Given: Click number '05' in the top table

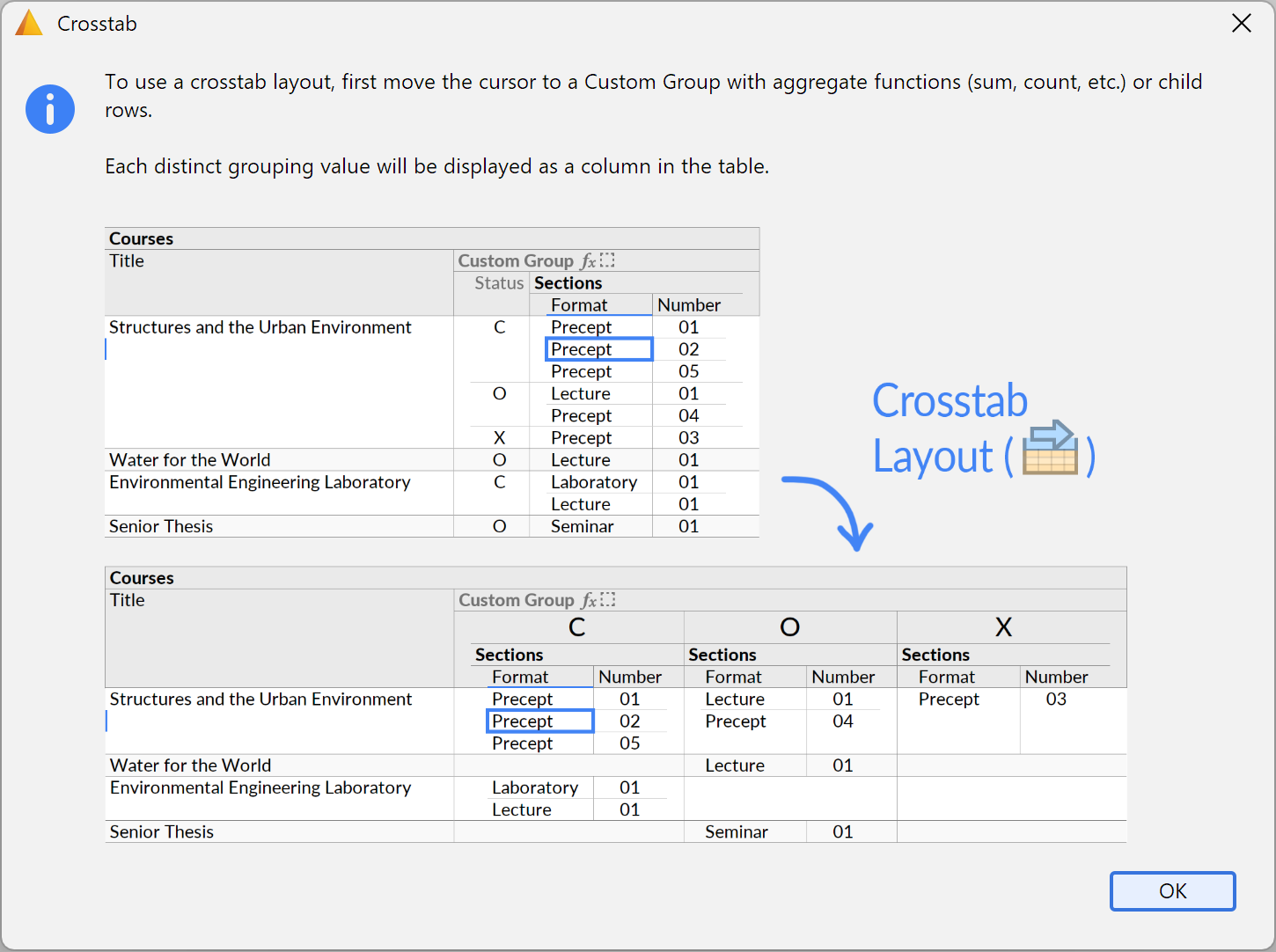Looking at the screenshot, I should point(689,371).
